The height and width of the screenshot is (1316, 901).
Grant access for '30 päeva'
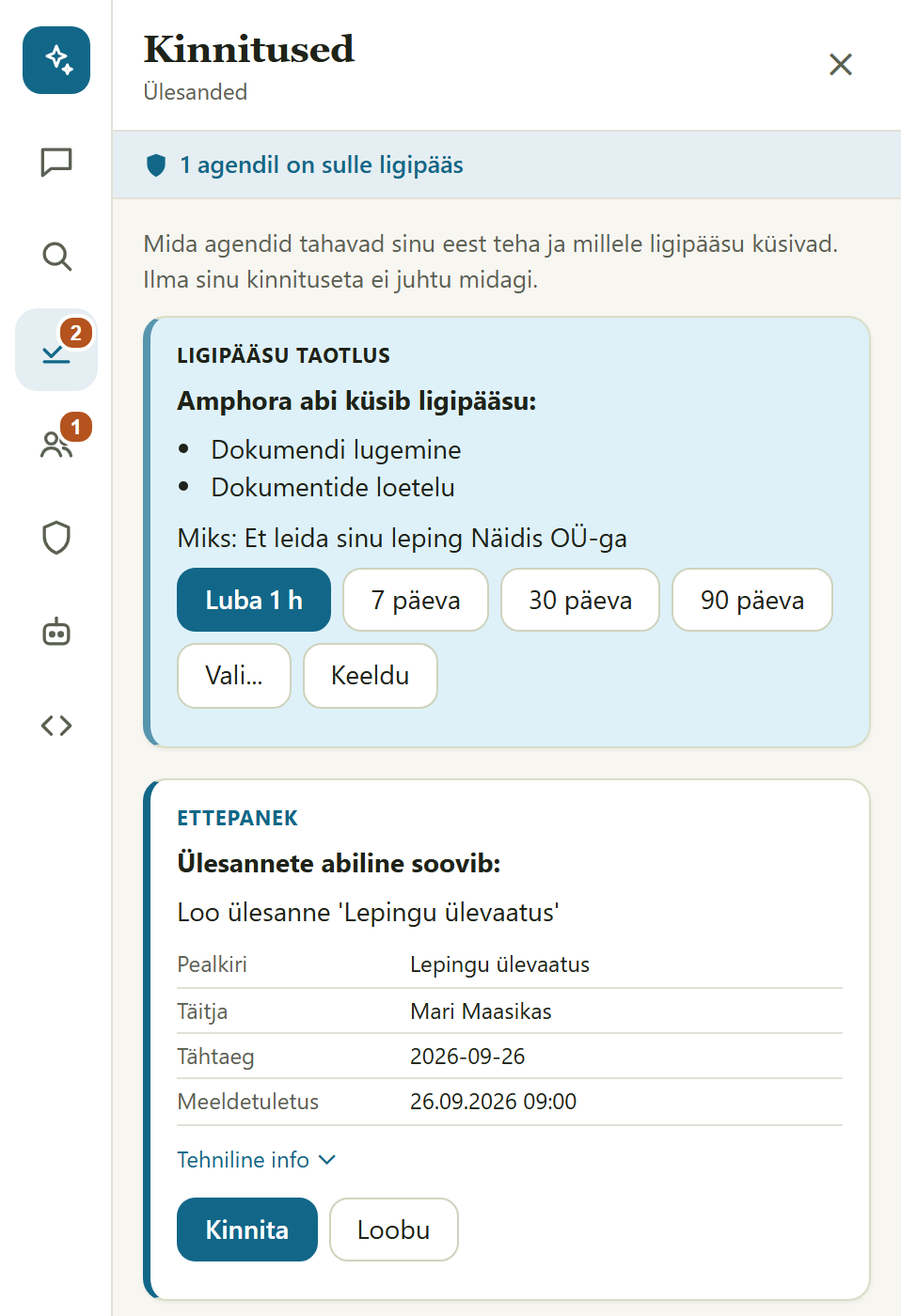tap(580, 600)
